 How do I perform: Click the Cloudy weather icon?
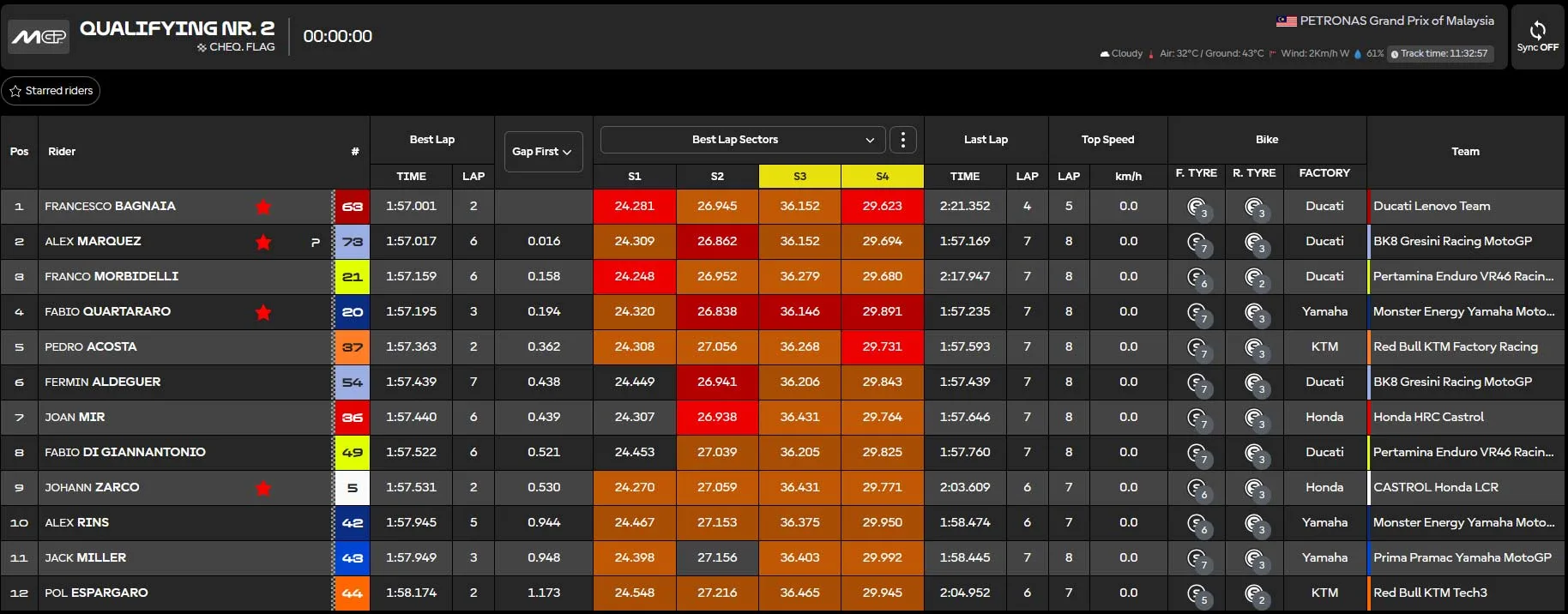point(1105,54)
